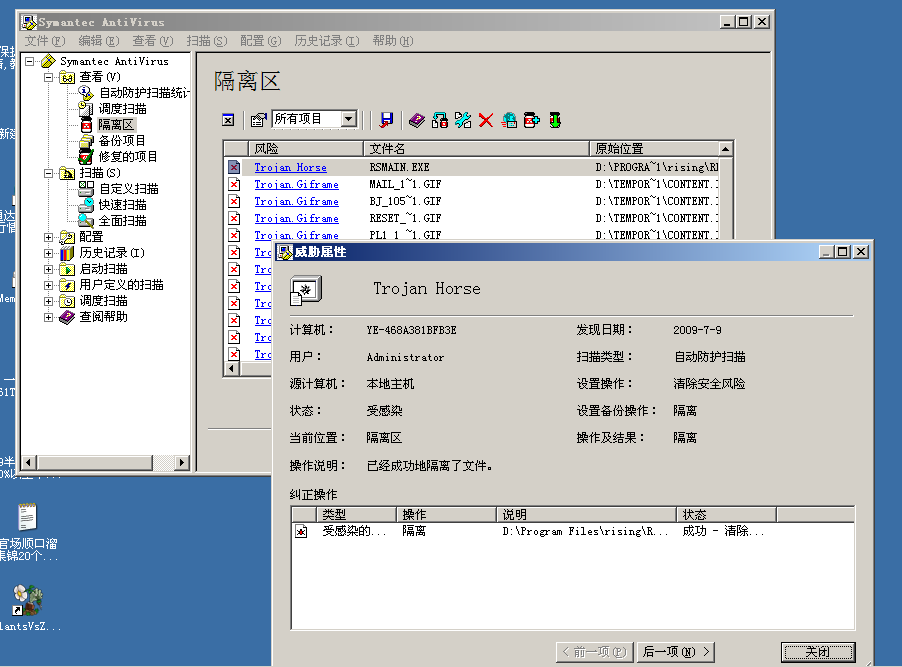The width and height of the screenshot is (902, 667).
Task: Click the notepad file icon on desktop
Action: coord(27,516)
